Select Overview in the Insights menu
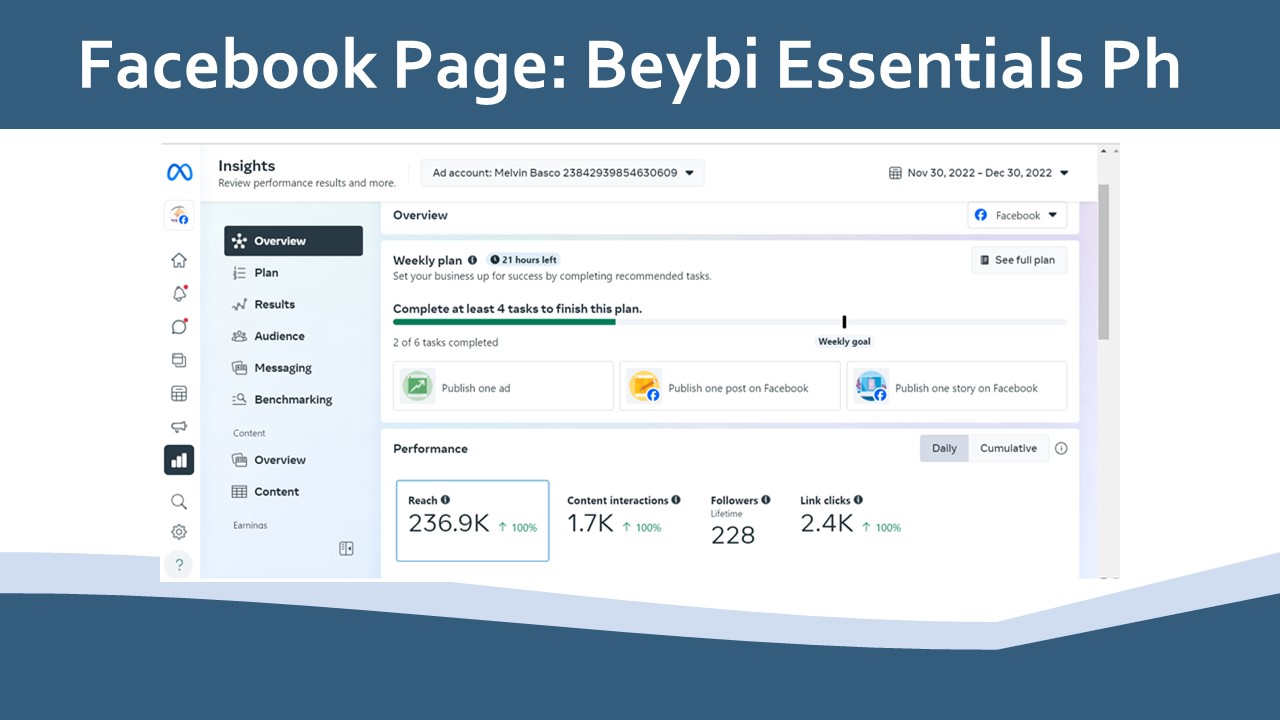 [x=293, y=241]
